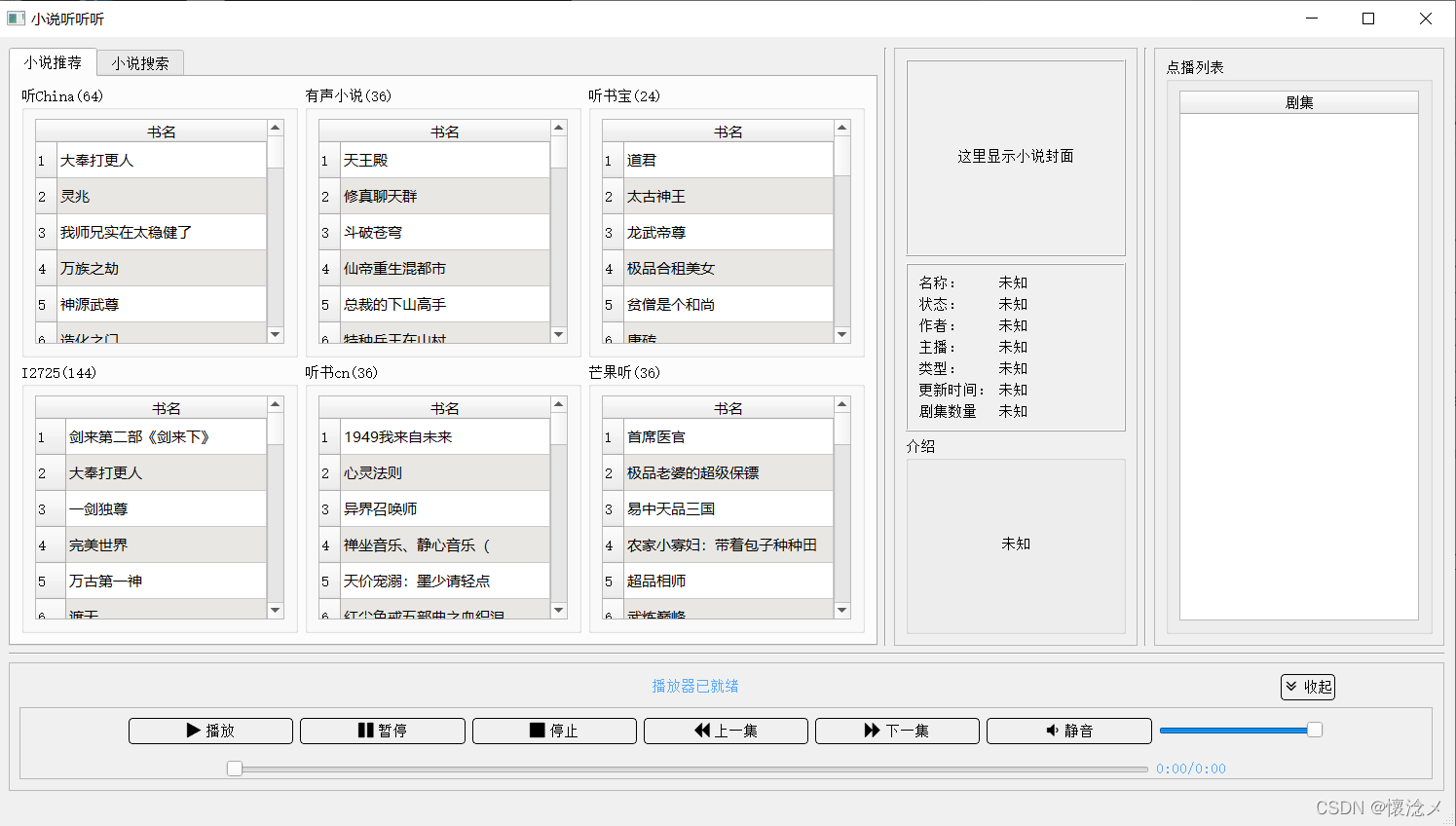Select 万族之劫 novel
This screenshot has height=826, width=1456.
[x=162, y=268]
